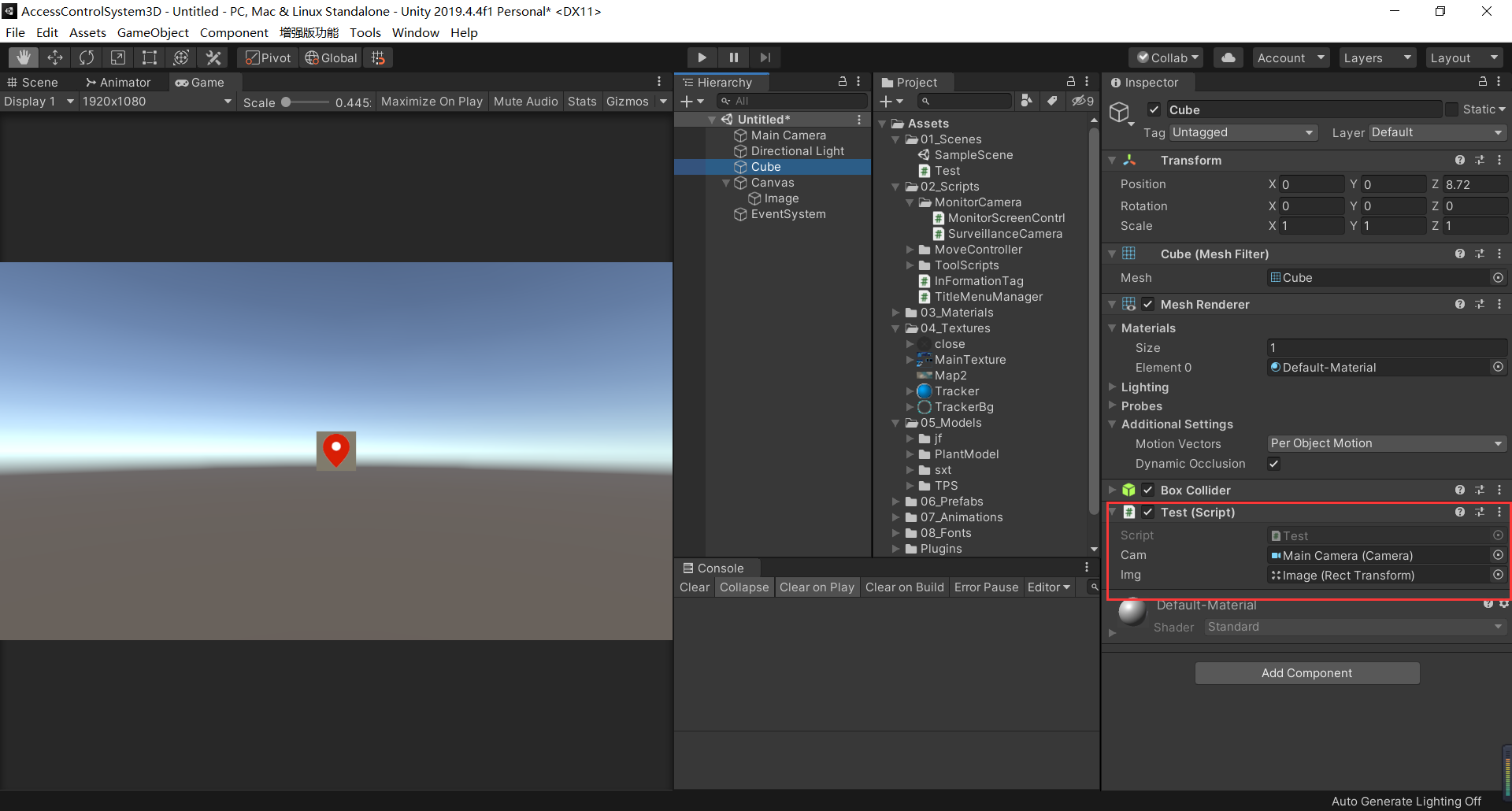Uncheck Dynamic Occlusion

pos(1274,464)
